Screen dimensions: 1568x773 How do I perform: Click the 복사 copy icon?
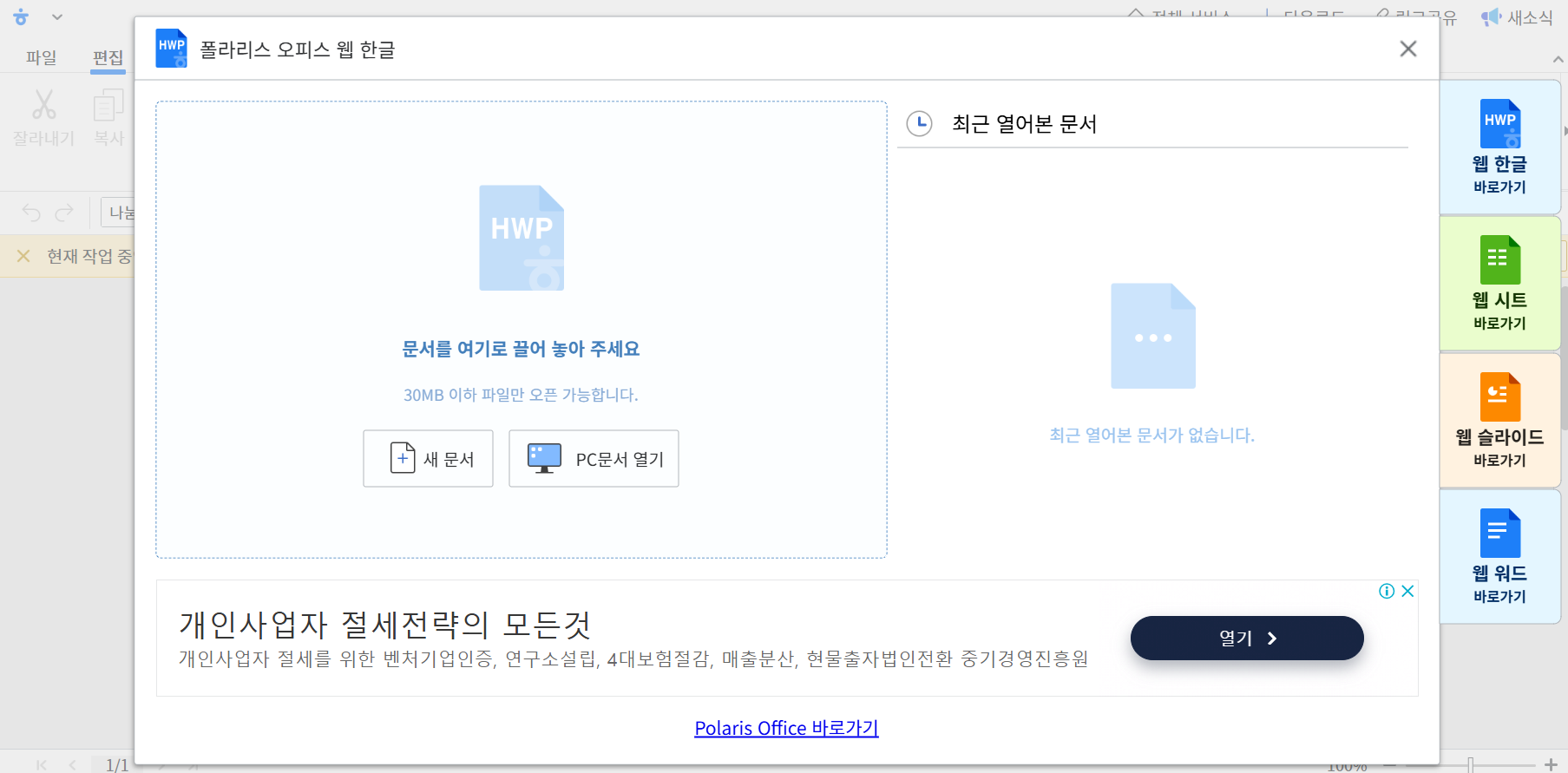point(108,105)
